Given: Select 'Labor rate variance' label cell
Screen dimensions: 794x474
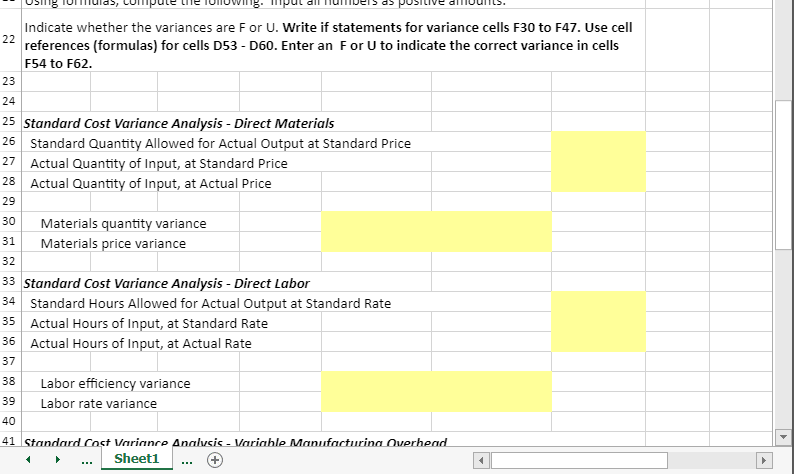Looking at the screenshot, I should 99,403.
